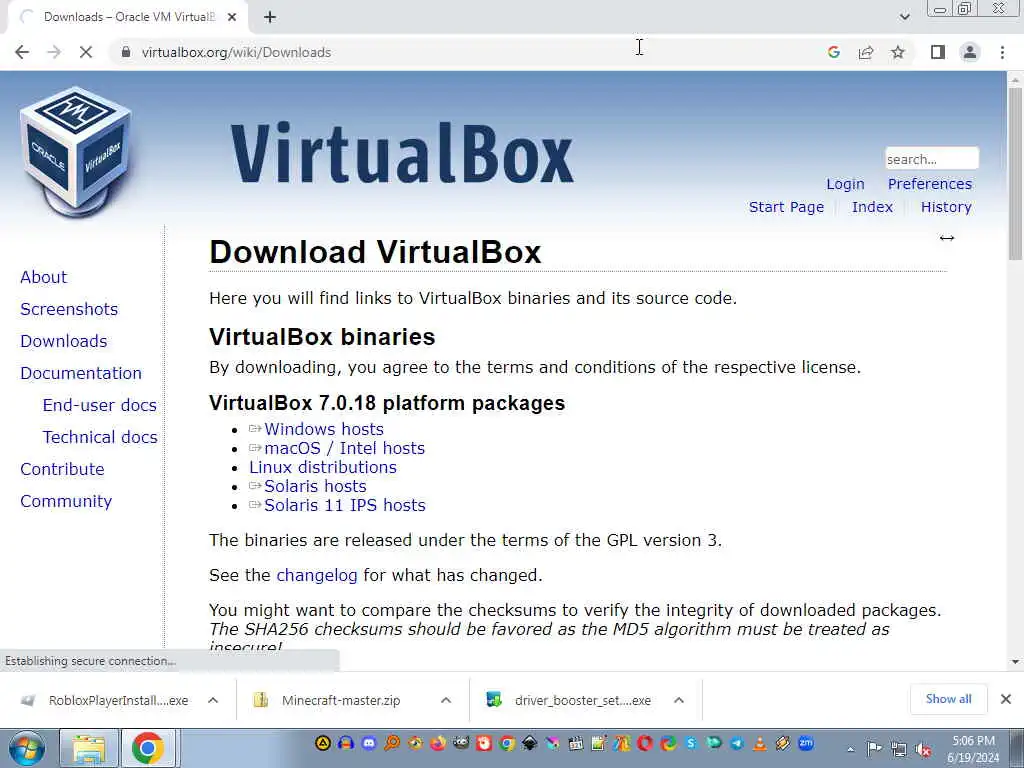Click the Windows hosts download link
The height and width of the screenshot is (768, 1024).
[324, 429]
